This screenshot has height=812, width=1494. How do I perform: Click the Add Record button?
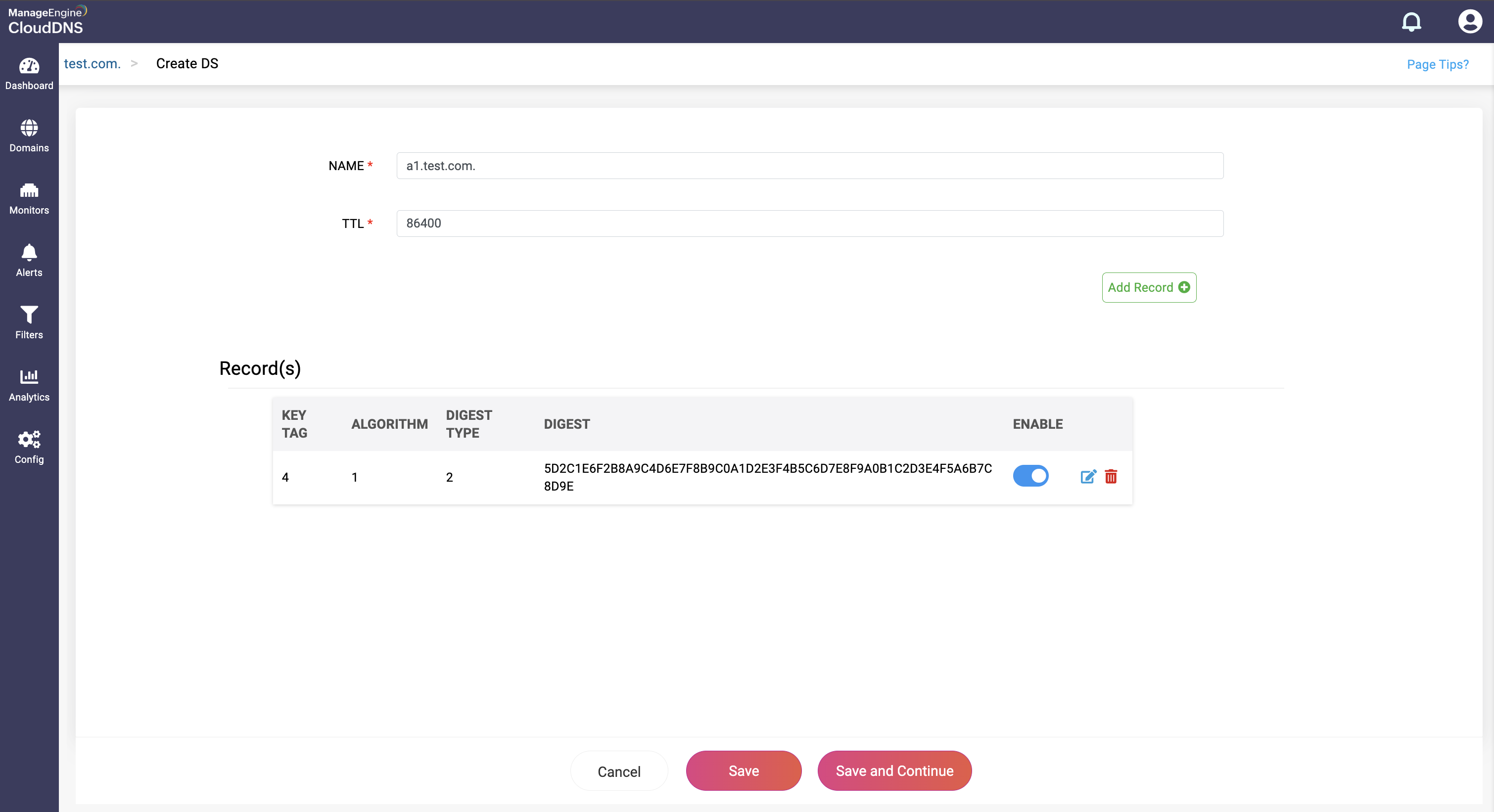(x=1148, y=287)
